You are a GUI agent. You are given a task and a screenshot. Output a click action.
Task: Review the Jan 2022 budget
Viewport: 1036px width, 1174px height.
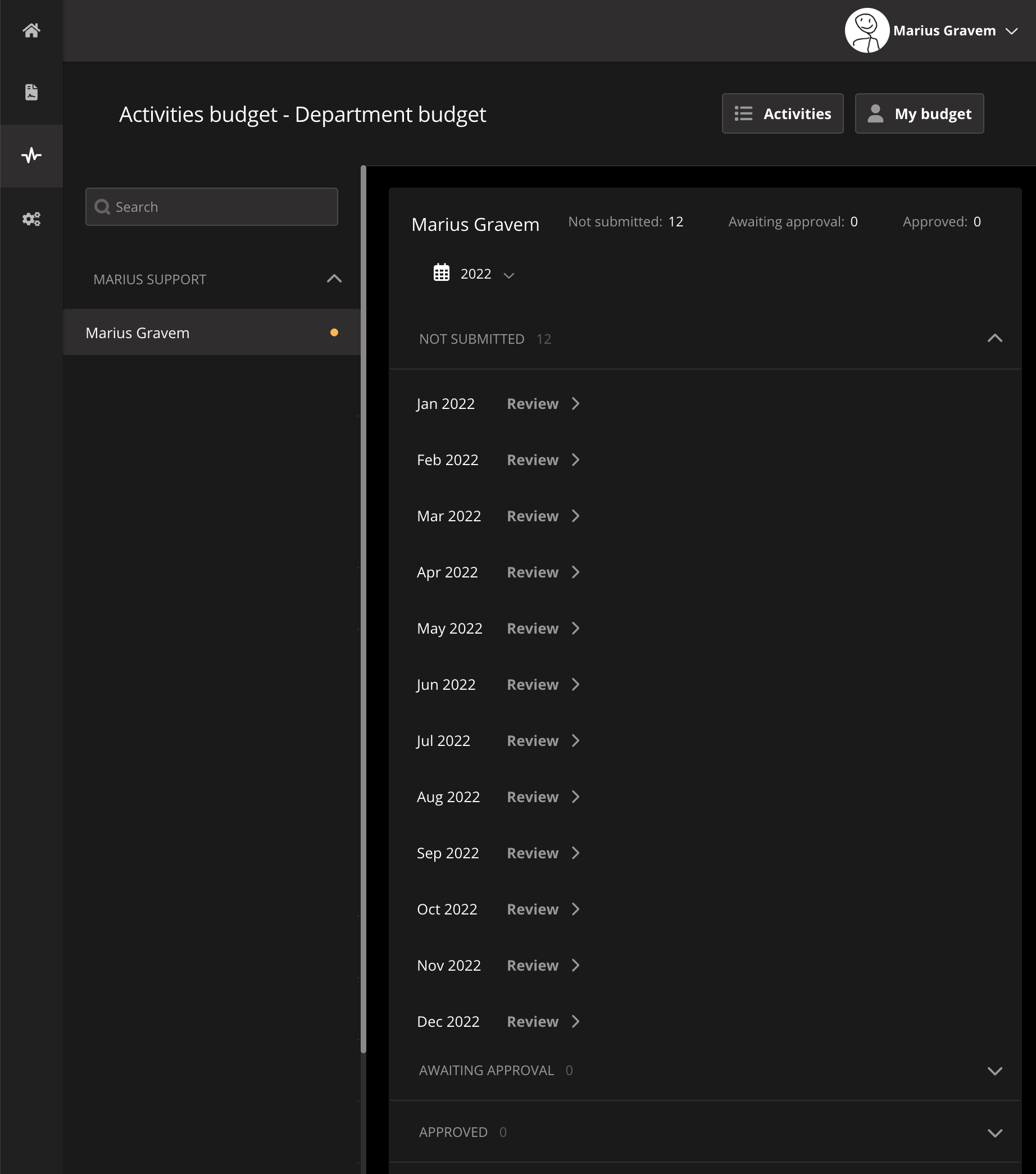(x=542, y=404)
